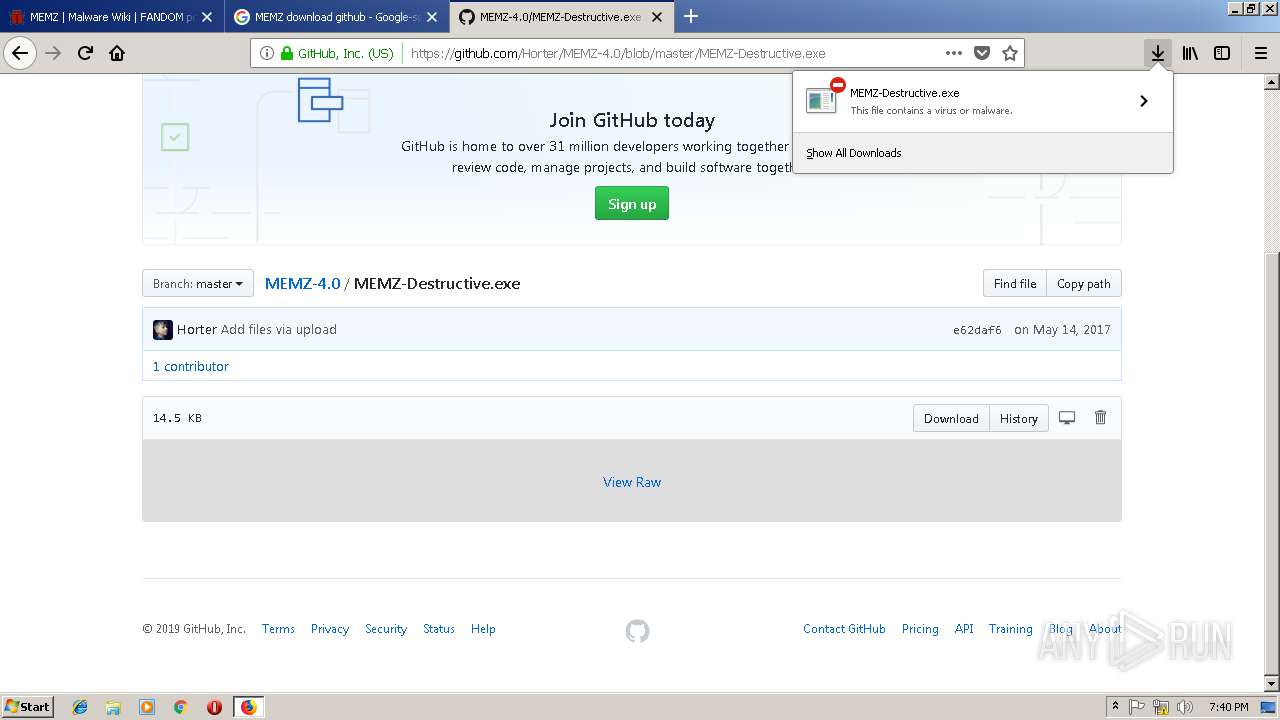Open the Status footer link
The height and width of the screenshot is (720, 1280).
(x=439, y=629)
